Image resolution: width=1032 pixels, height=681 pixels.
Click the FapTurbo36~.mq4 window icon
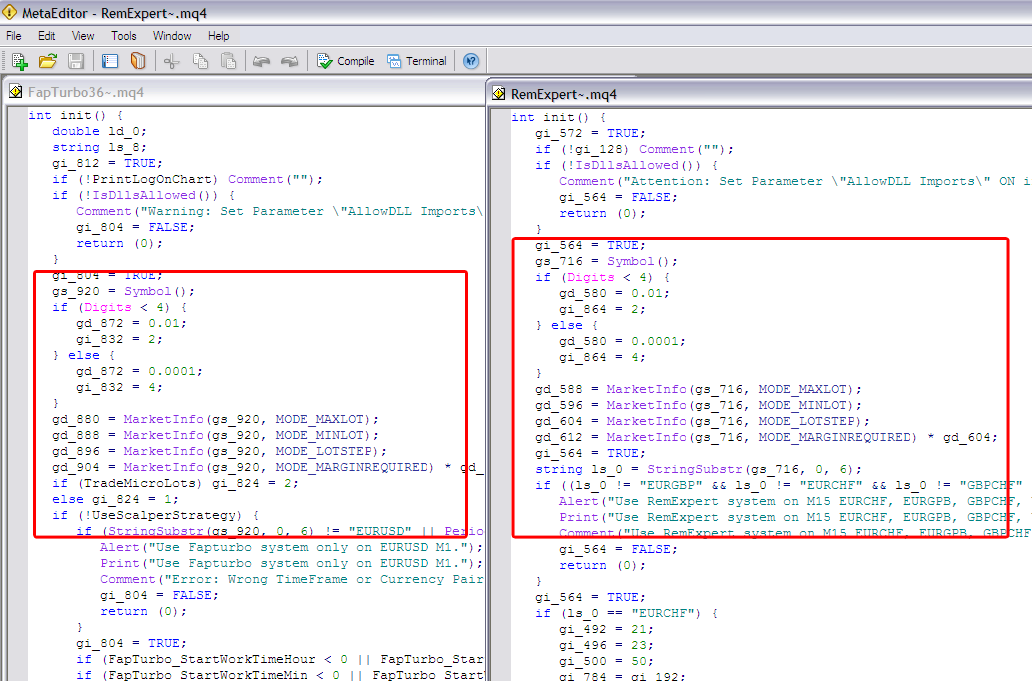coord(16,92)
